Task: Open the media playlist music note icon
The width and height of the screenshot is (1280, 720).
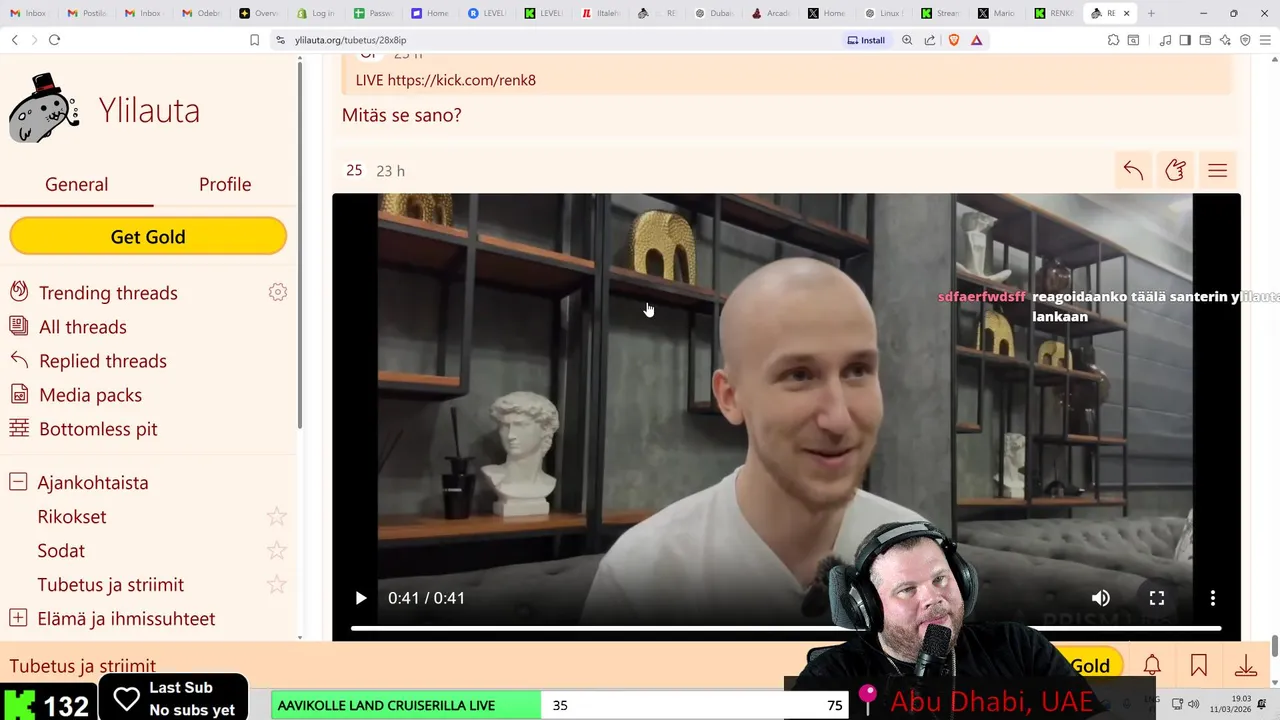Action: click(1165, 40)
